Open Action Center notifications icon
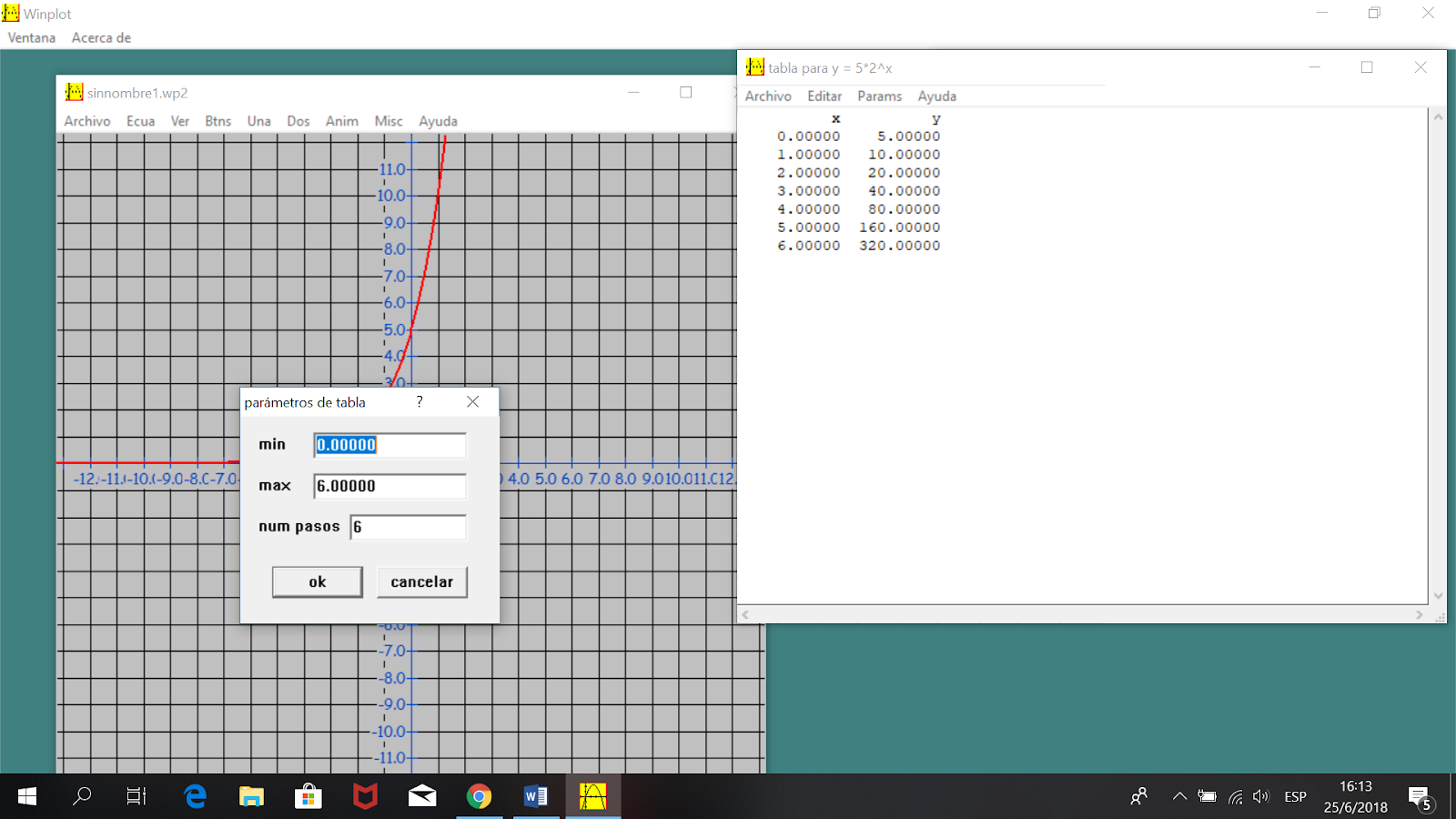Viewport: 1456px width, 819px height. tap(1421, 798)
